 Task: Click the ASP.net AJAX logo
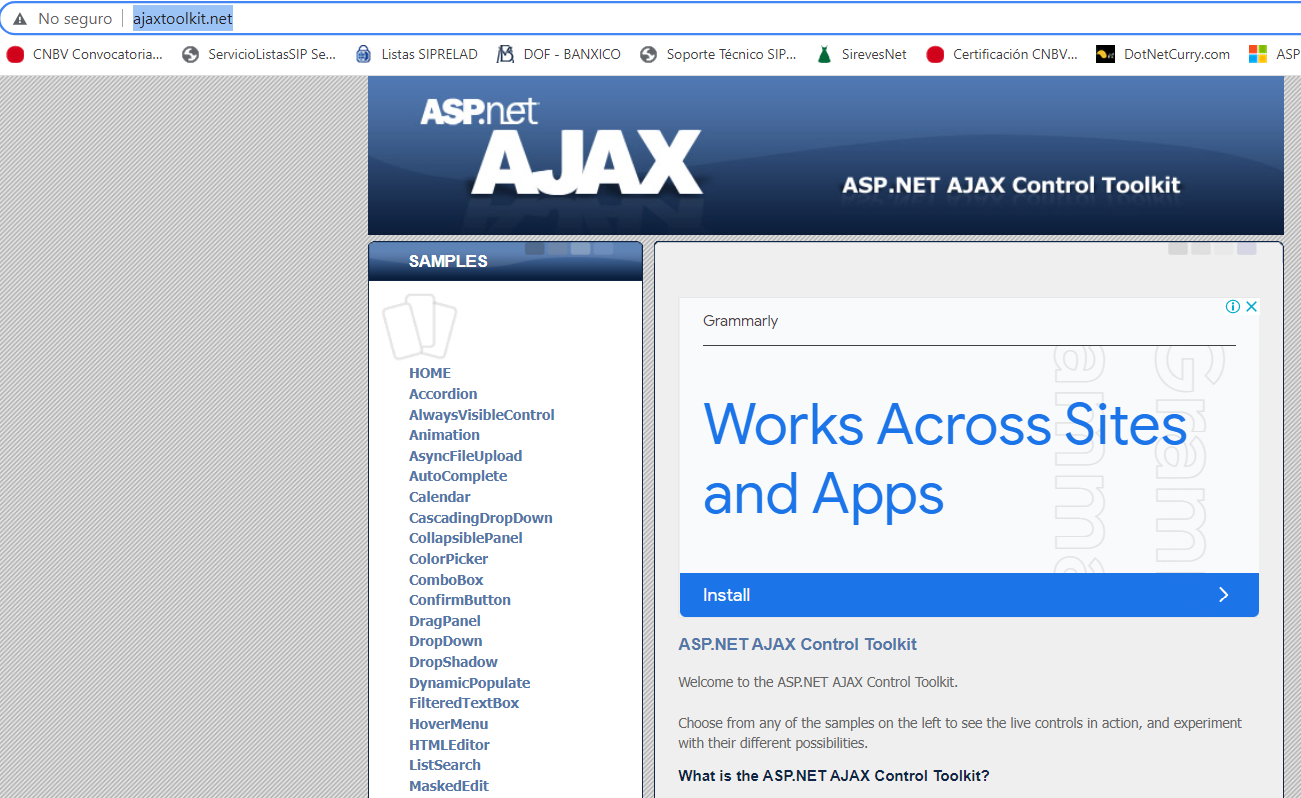click(560, 145)
